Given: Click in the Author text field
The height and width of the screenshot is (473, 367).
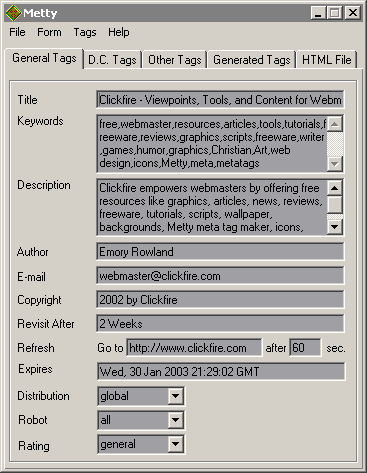Looking at the screenshot, I should click(x=220, y=252).
